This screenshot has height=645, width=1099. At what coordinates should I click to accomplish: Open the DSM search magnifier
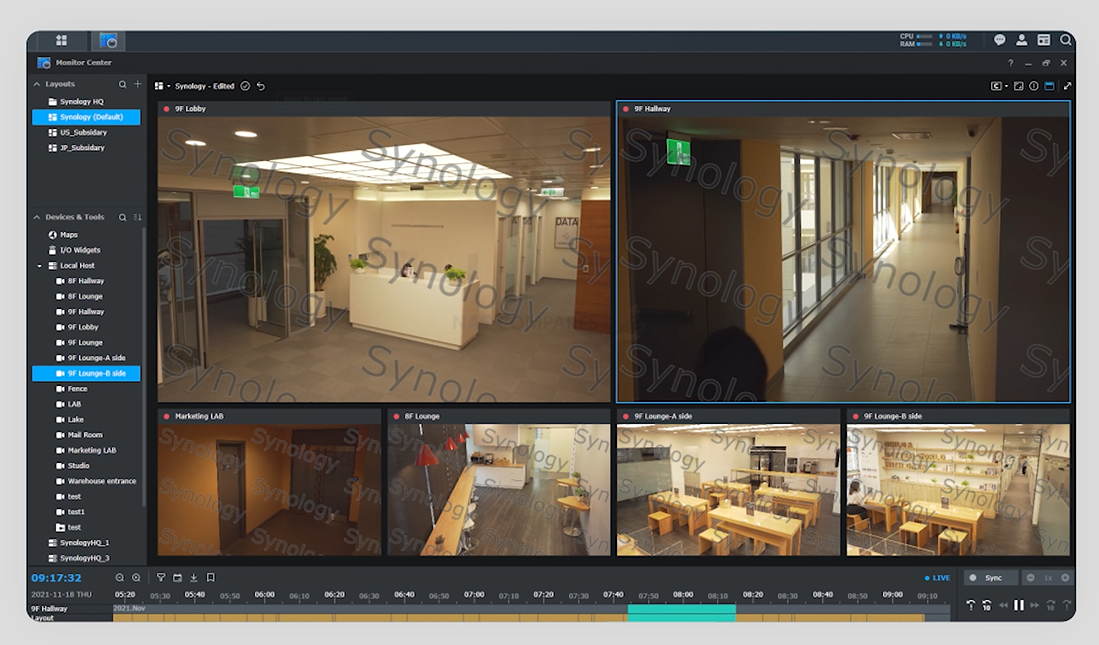[1065, 40]
